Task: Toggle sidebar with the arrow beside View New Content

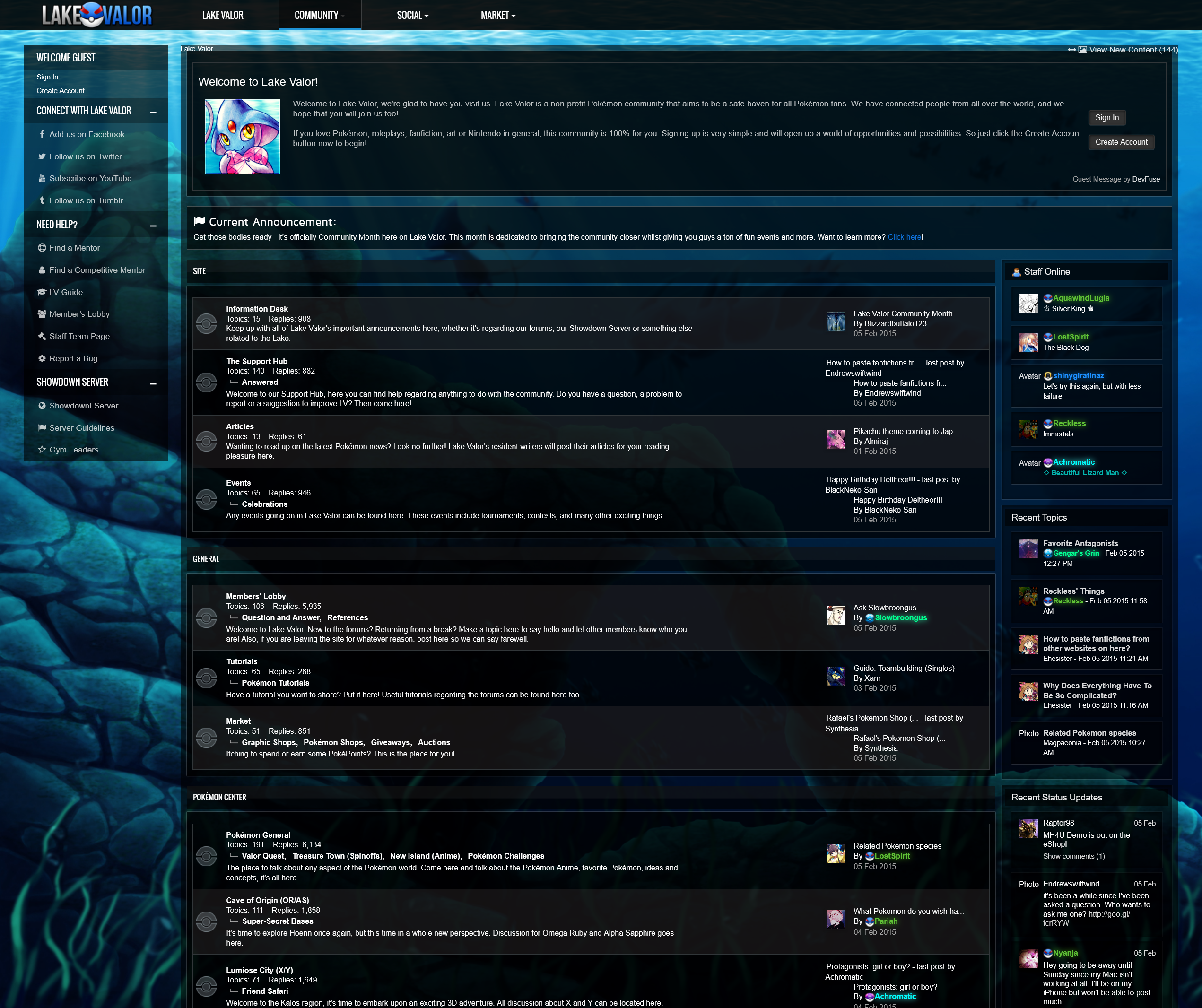Action: 1071,50
